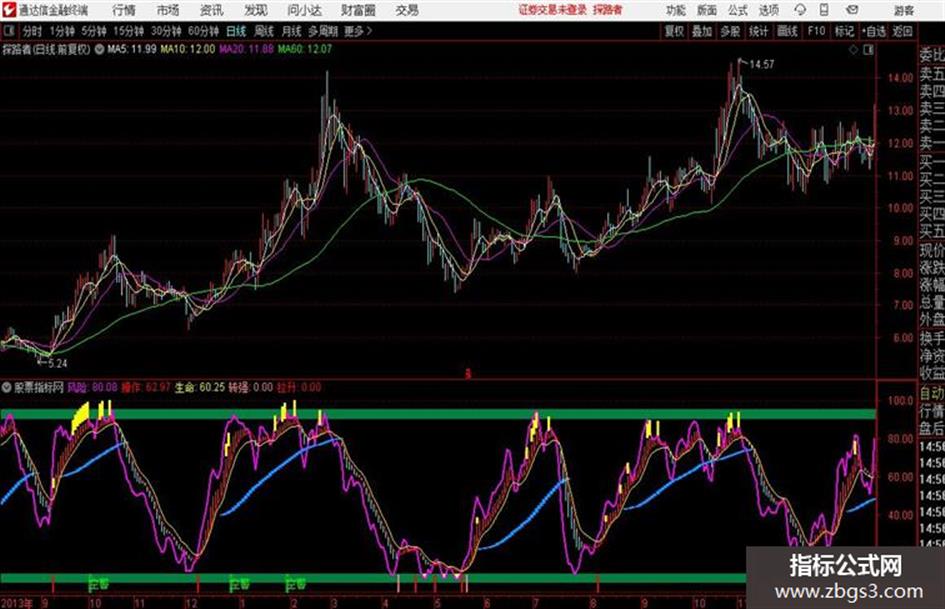
Task: Click the 画线 drawing tools button
Action: click(787, 31)
